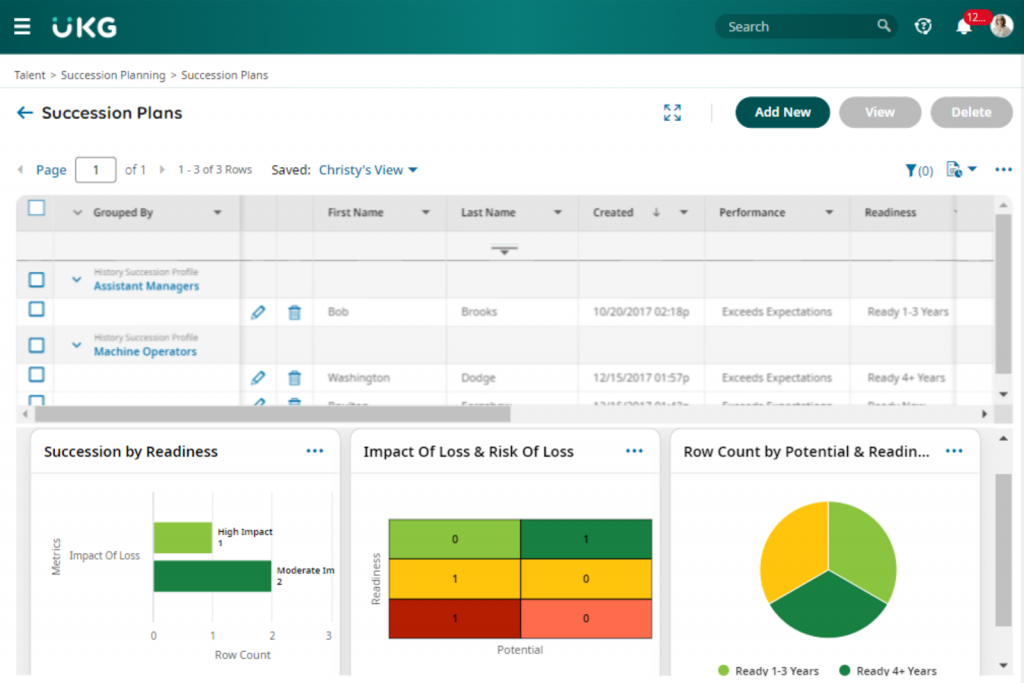Click the UKG logo
Screen dimensions: 1024x683
[x=84, y=27]
